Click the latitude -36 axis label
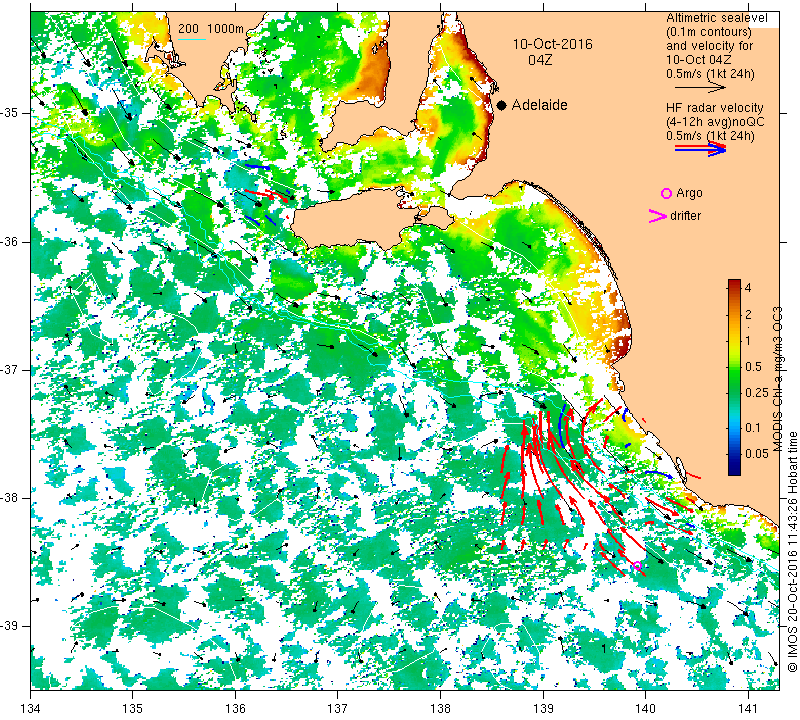800x720 pixels. pos(10,241)
